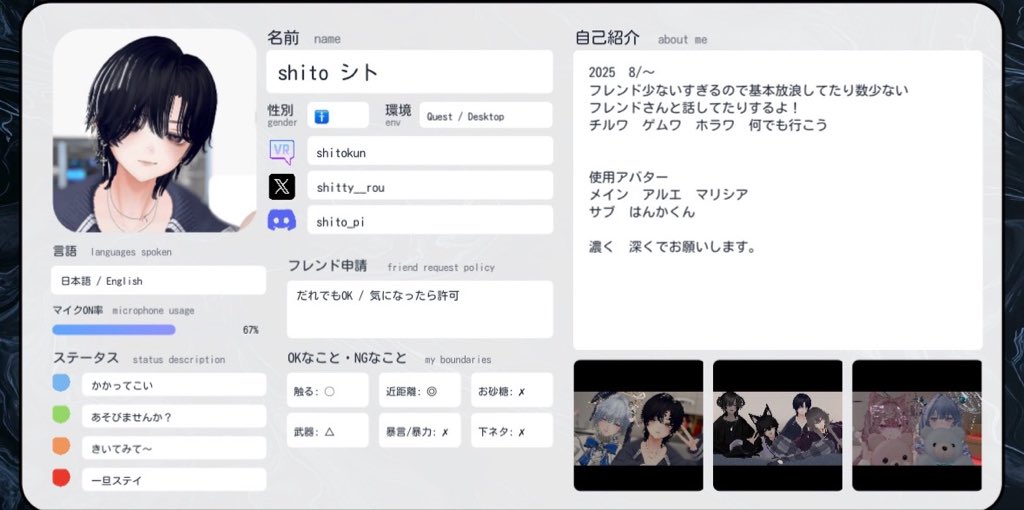Viewport: 1024px width, 510px height.
Task: Click the '2025 8/～' date line
Action: click(x=621, y=72)
